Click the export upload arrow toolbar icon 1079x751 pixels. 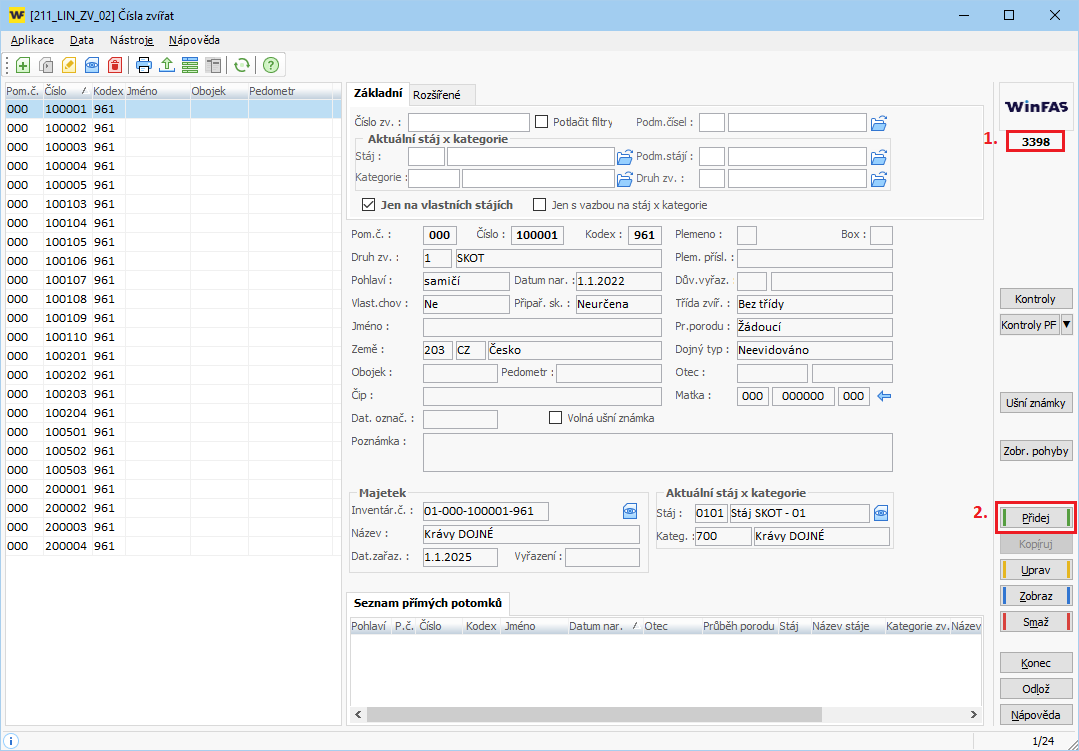click(x=167, y=65)
